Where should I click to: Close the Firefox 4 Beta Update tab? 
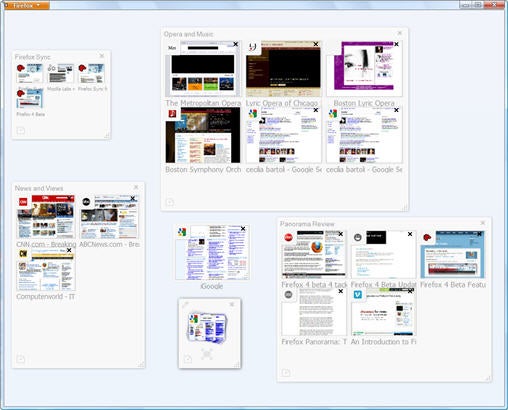tap(410, 234)
